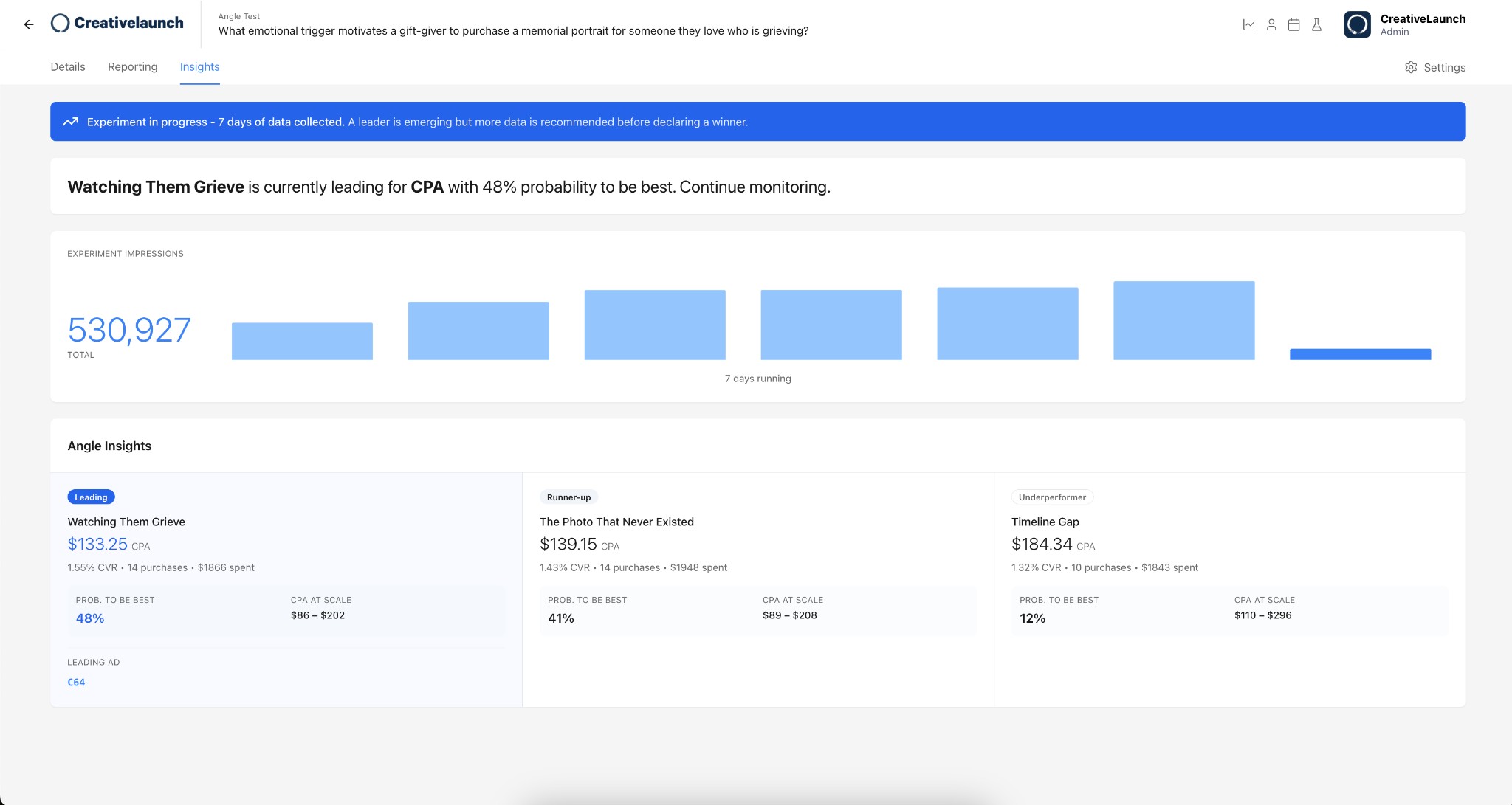
Task: Click the last dark blue impressions bar
Action: [1360, 354]
